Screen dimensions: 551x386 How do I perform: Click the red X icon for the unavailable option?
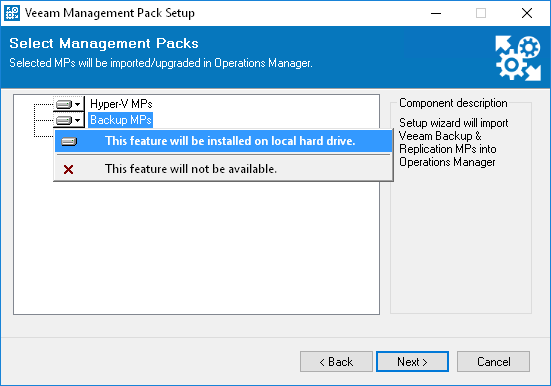(x=69, y=169)
